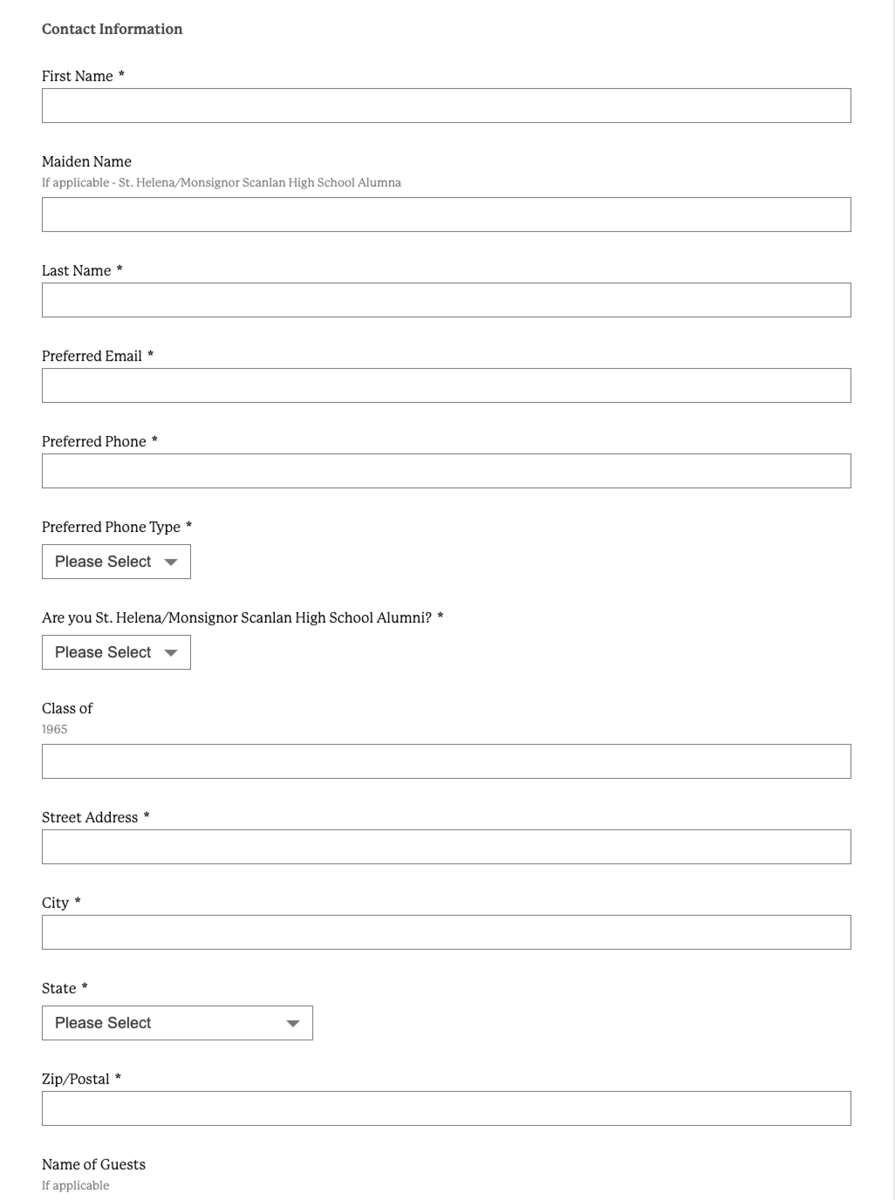Select the Maiden Name input box
This screenshot has width=895, height=1200.
(446, 213)
